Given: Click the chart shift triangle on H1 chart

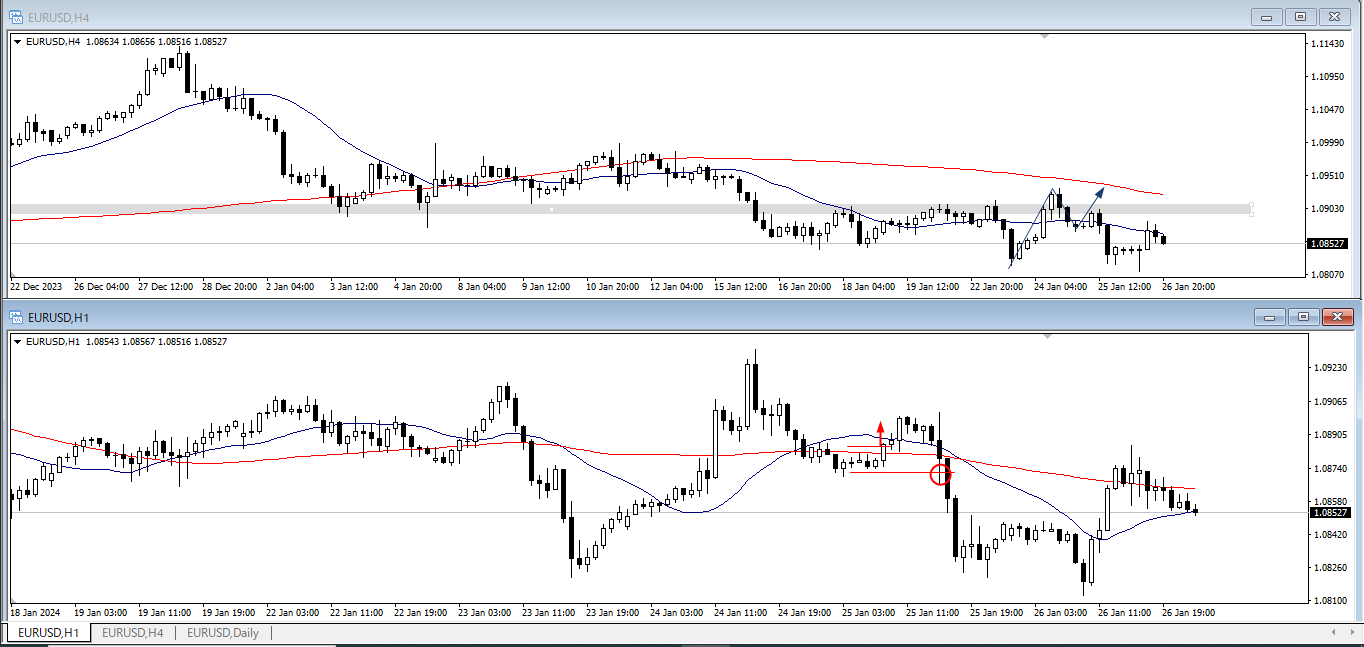Looking at the screenshot, I should point(1045,337).
